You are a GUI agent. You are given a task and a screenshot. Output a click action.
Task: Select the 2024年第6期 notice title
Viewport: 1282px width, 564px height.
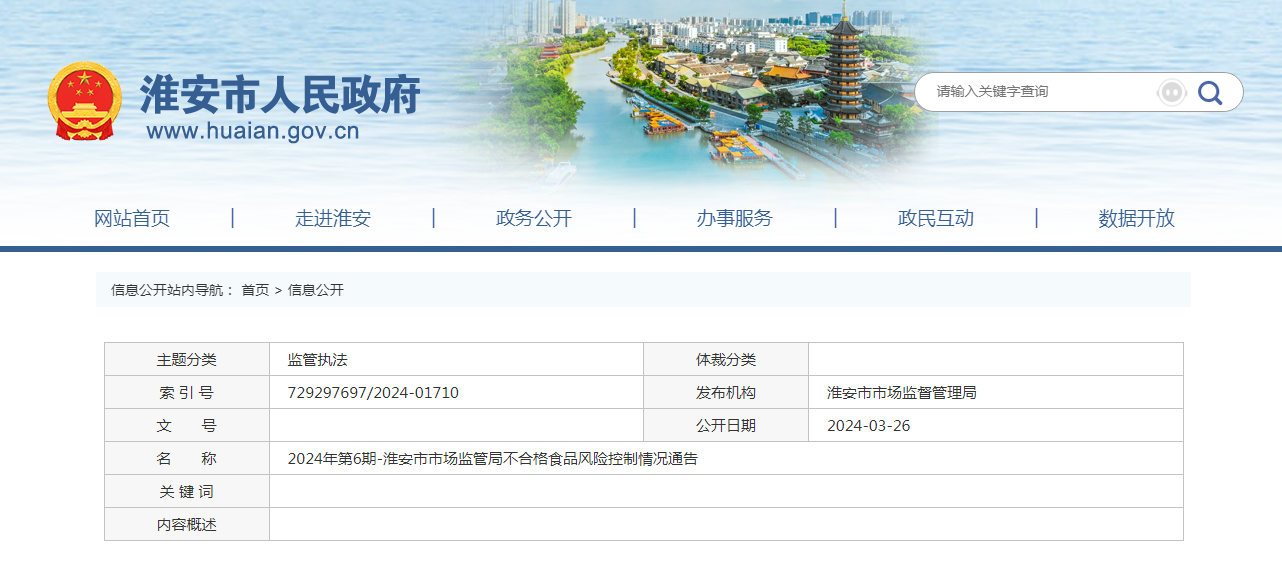pos(493,459)
